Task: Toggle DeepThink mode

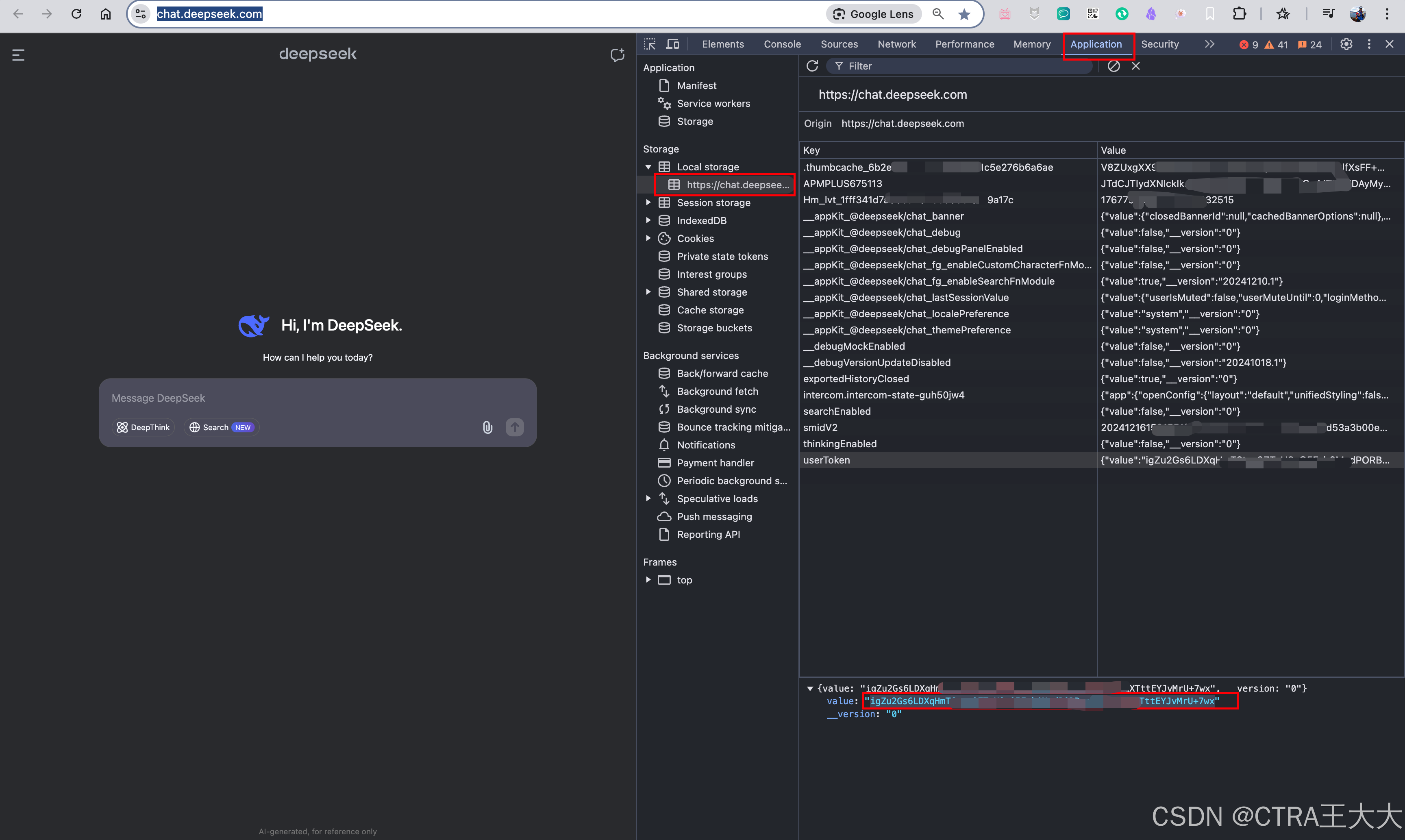Action: [x=144, y=427]
